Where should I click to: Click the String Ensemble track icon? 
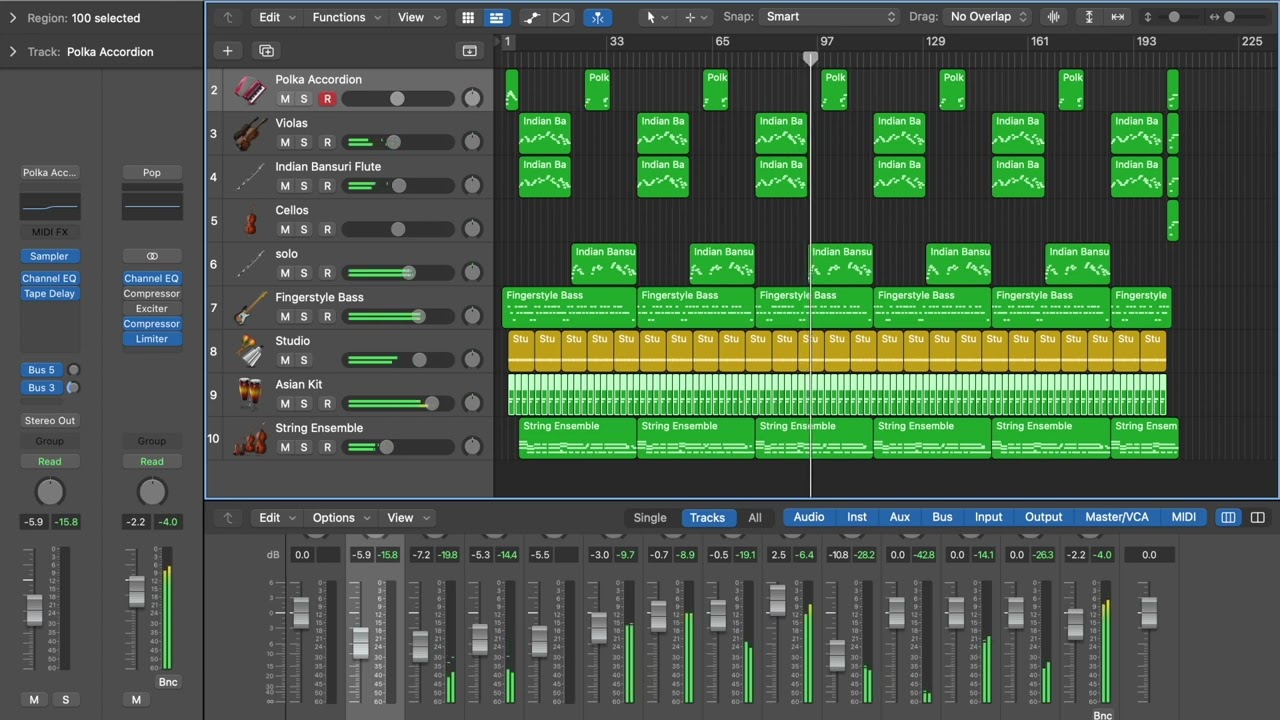[x=250, y=438]
